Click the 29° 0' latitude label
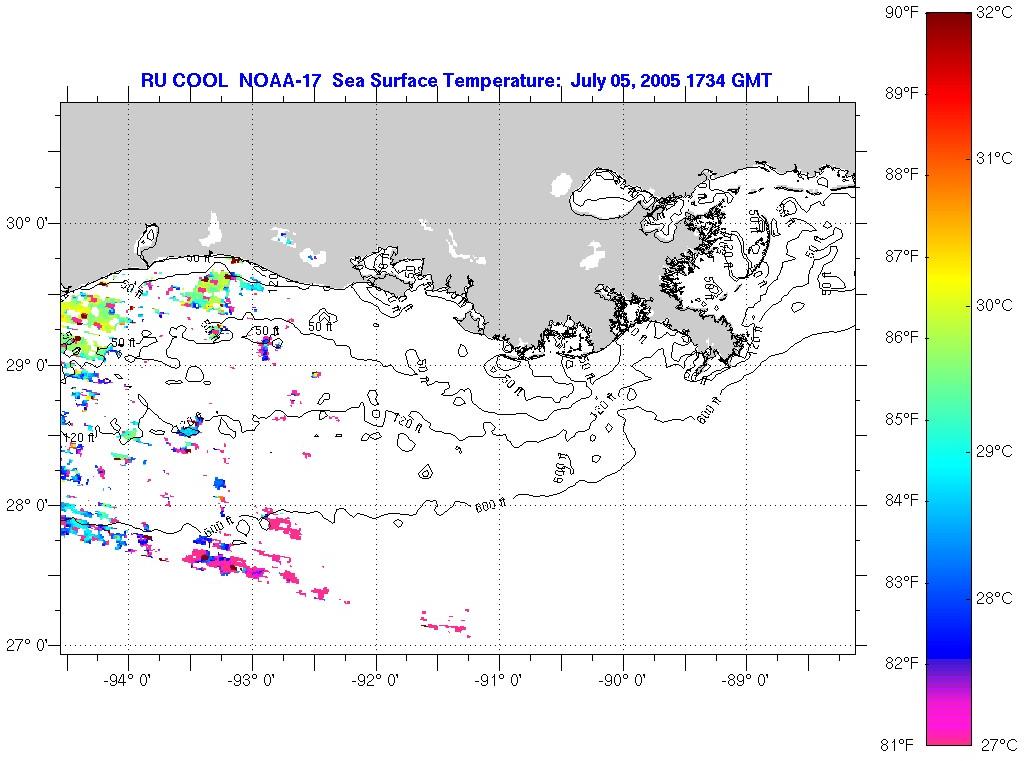Image resolution: width=1024 pixels, height=761 pixels. point(27,365)
